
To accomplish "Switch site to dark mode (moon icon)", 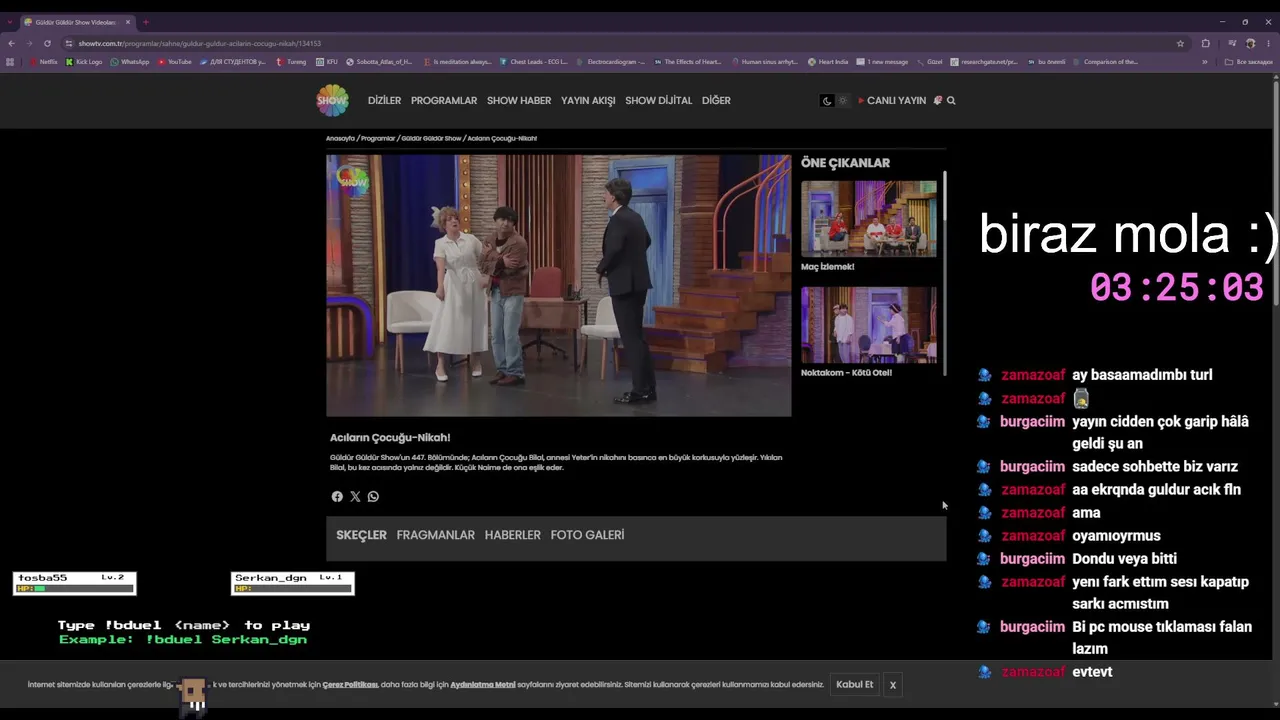I will point(827,101).
